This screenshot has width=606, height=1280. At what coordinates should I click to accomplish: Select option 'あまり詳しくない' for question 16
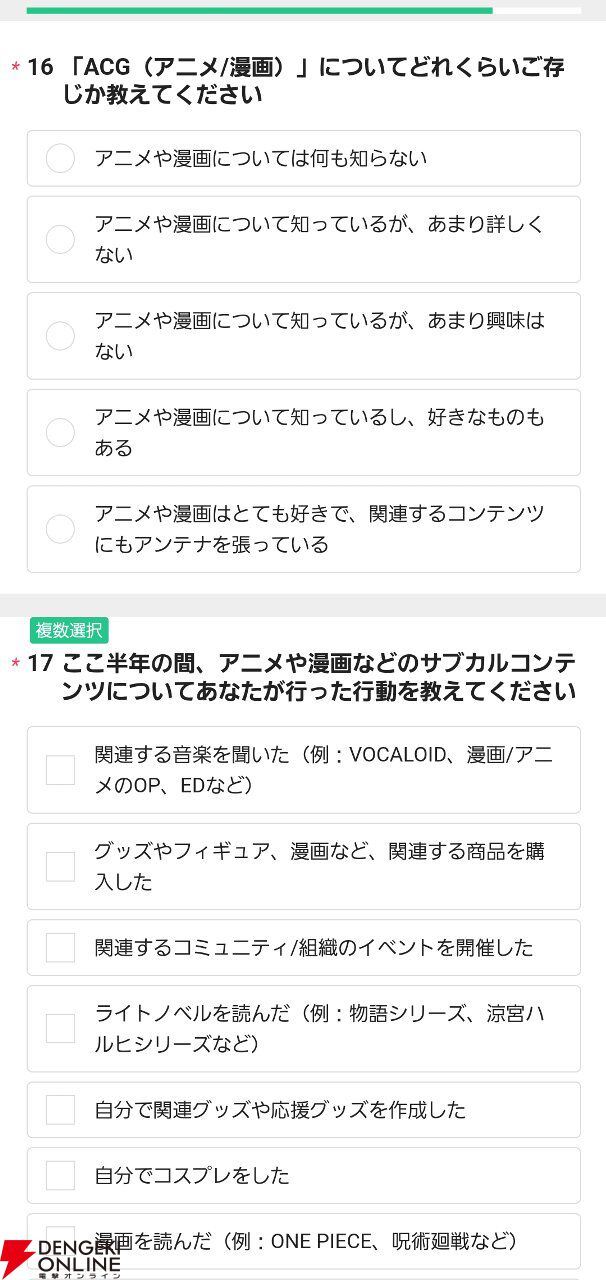pos(303,239)
